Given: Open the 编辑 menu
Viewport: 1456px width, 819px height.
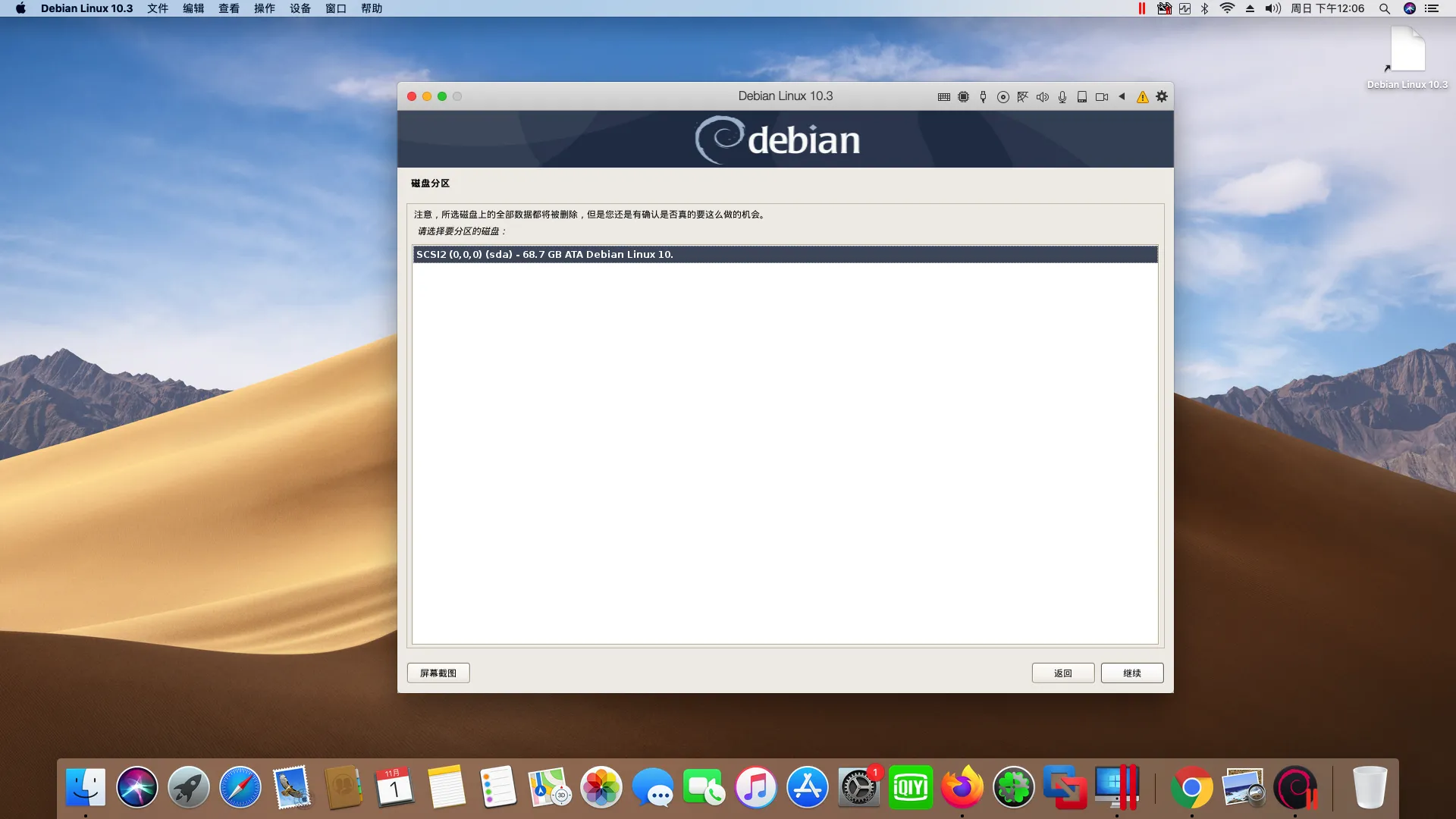Looking at the screenshot, I should [x=193, y=8].
